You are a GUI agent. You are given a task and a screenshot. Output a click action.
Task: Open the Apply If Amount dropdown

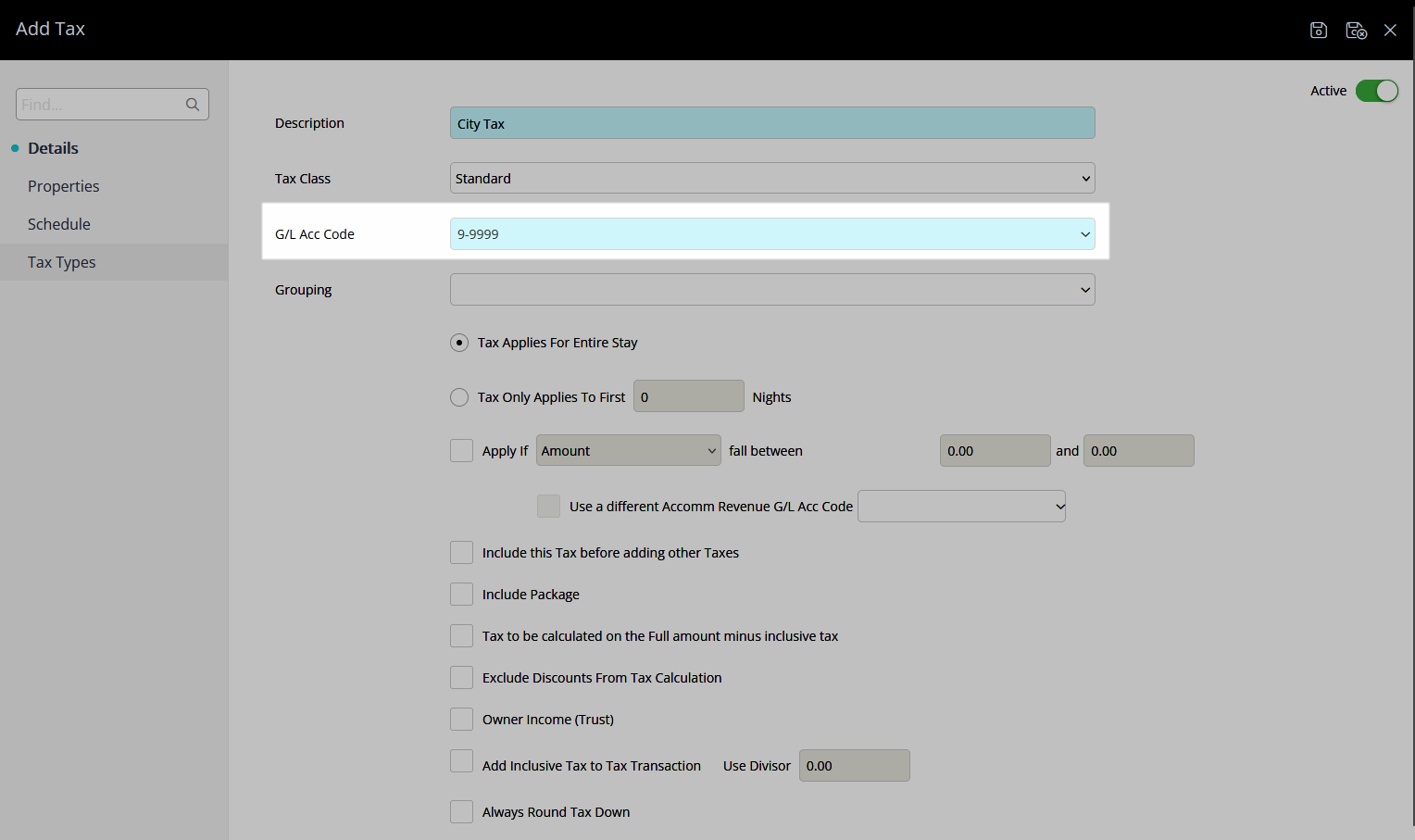(629, 450)
